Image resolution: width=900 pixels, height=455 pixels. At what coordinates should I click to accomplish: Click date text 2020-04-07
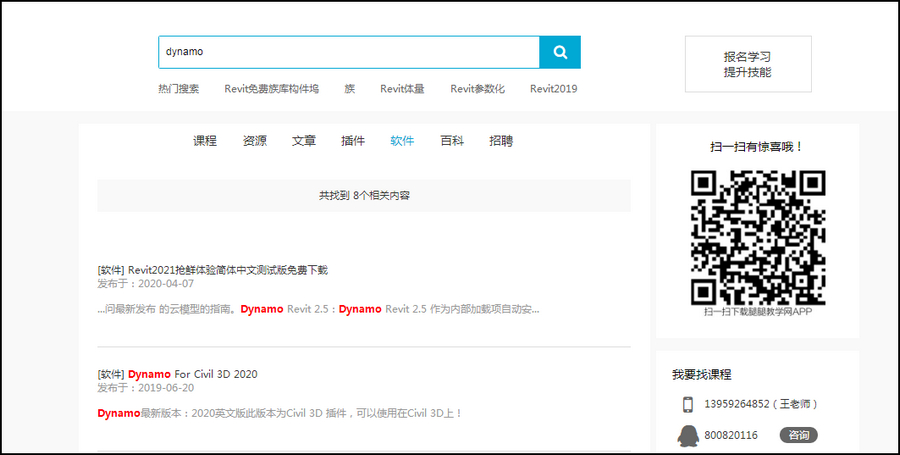tap(166, 283)
